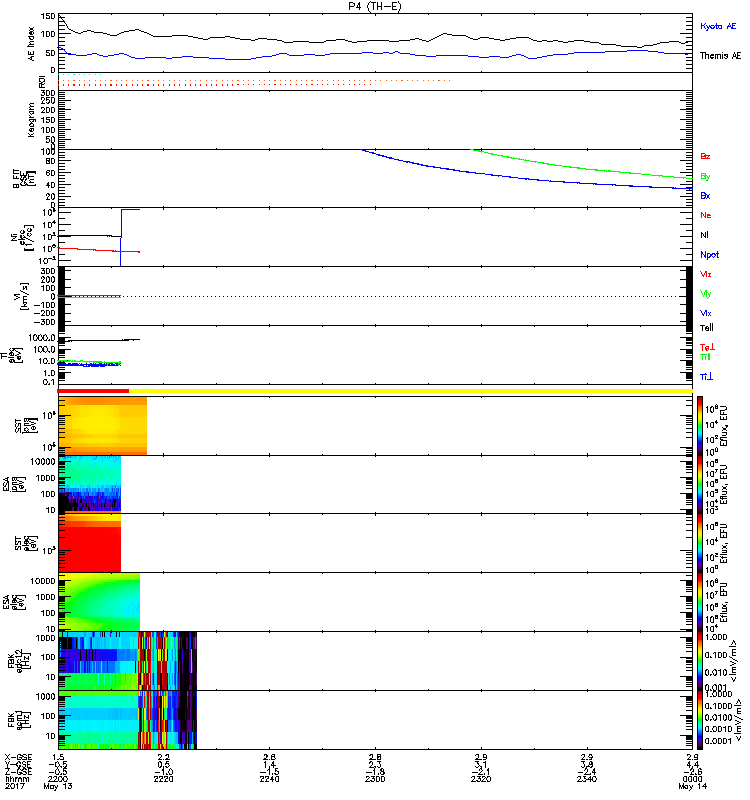Click the "150" tick on the AE Index axis
The image size is (750, 800).
(48, 17)
